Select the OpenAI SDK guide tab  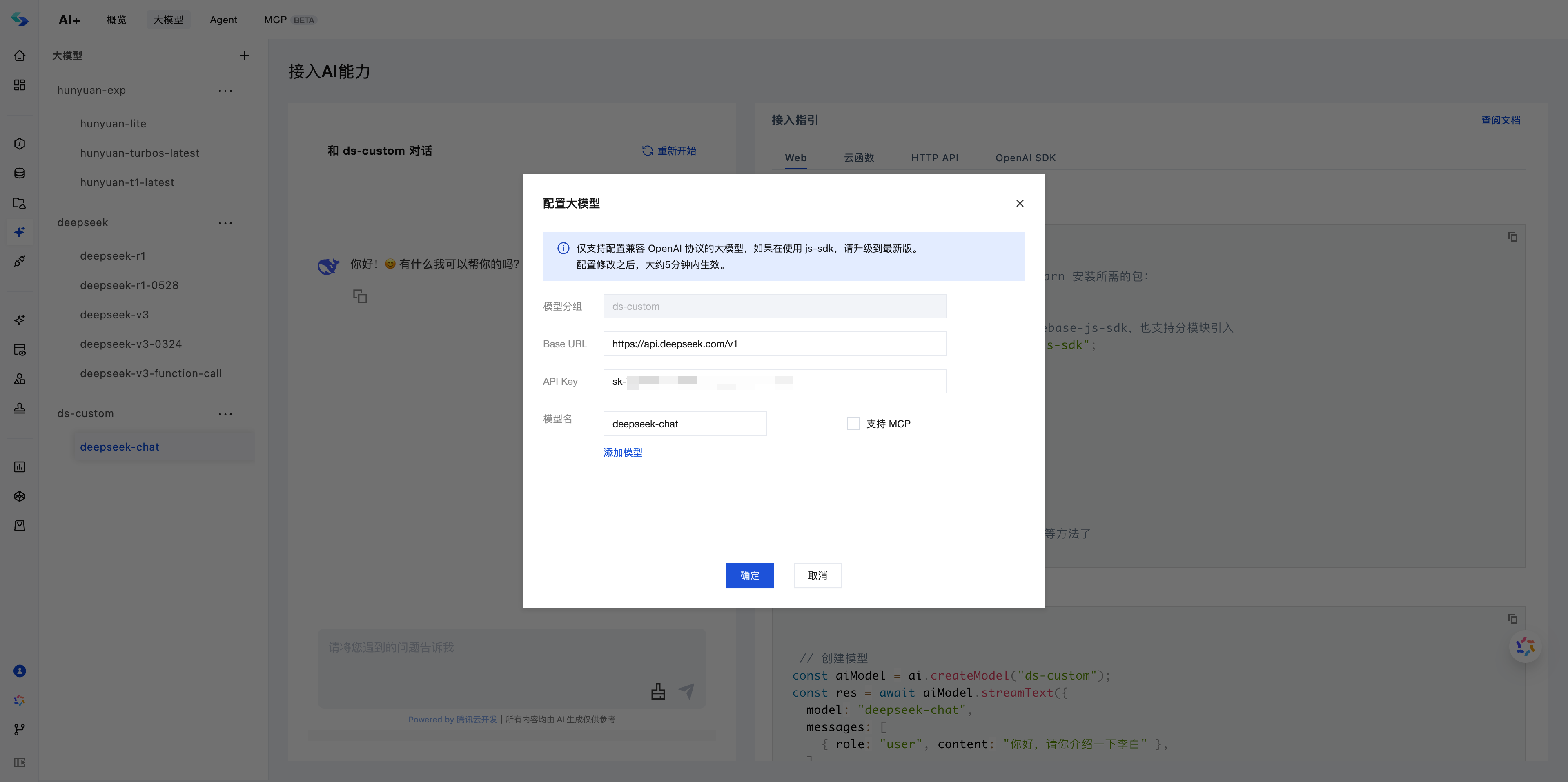point(1026,158)
